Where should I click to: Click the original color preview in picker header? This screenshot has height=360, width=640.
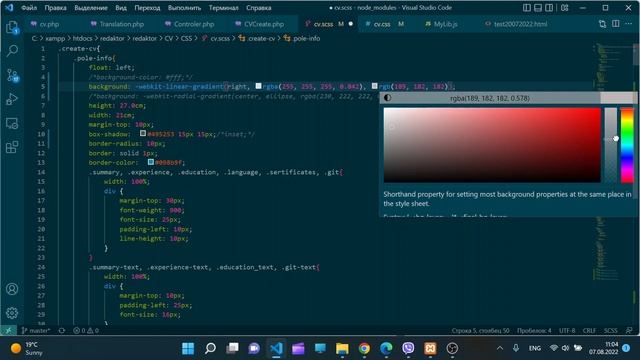(618, 98)
